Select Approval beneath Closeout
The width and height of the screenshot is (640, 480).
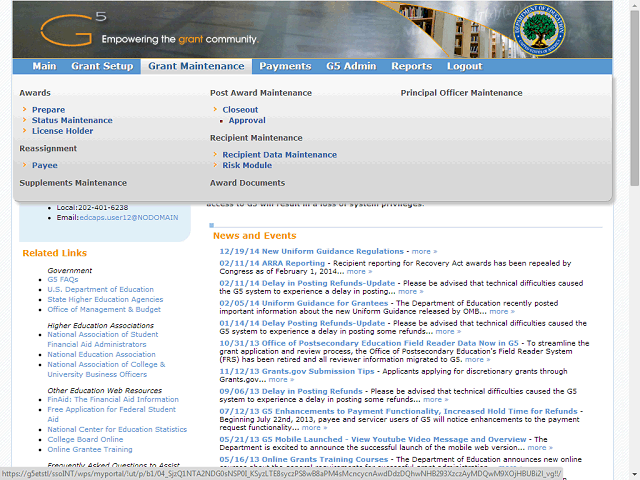[247, 120]
